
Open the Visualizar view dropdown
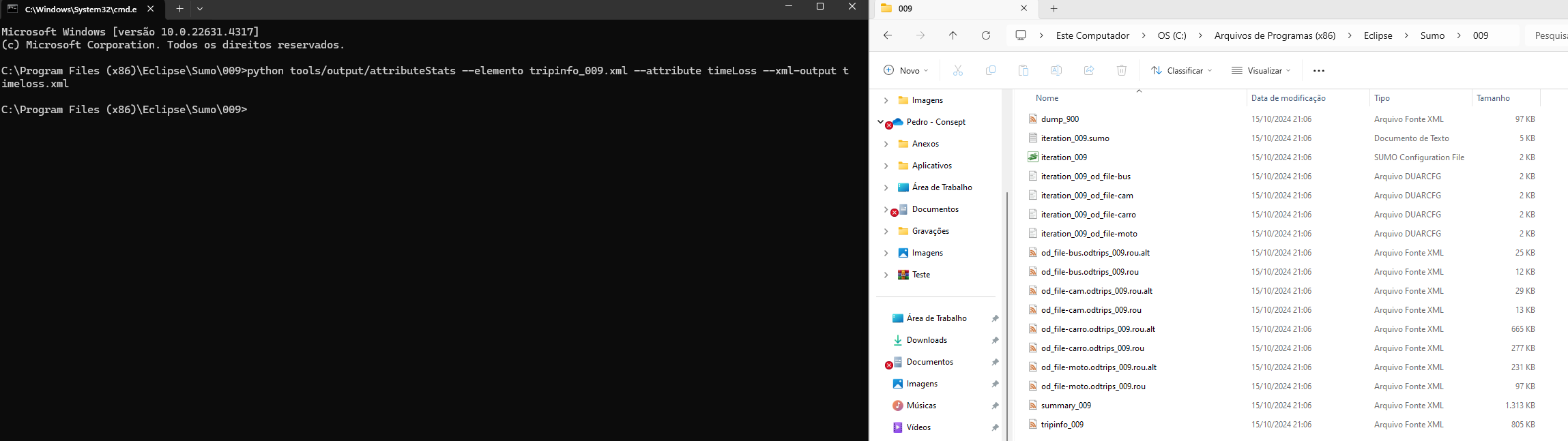(x=1261, y=70)
